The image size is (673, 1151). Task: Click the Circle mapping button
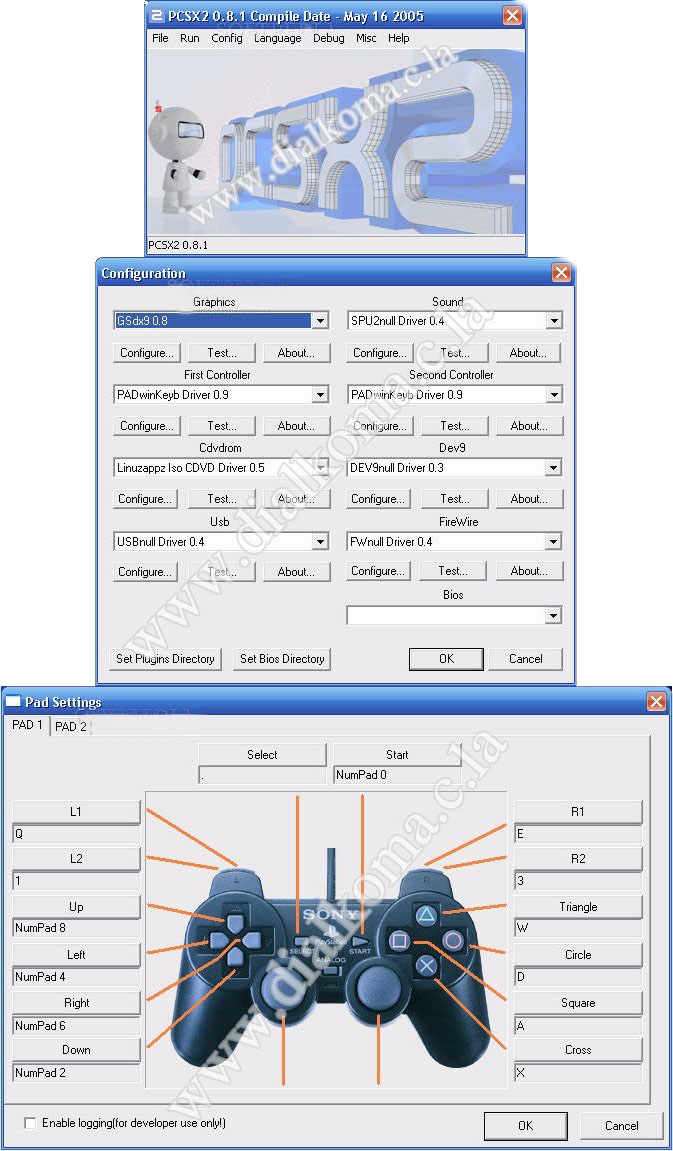[x=578, y=955]
